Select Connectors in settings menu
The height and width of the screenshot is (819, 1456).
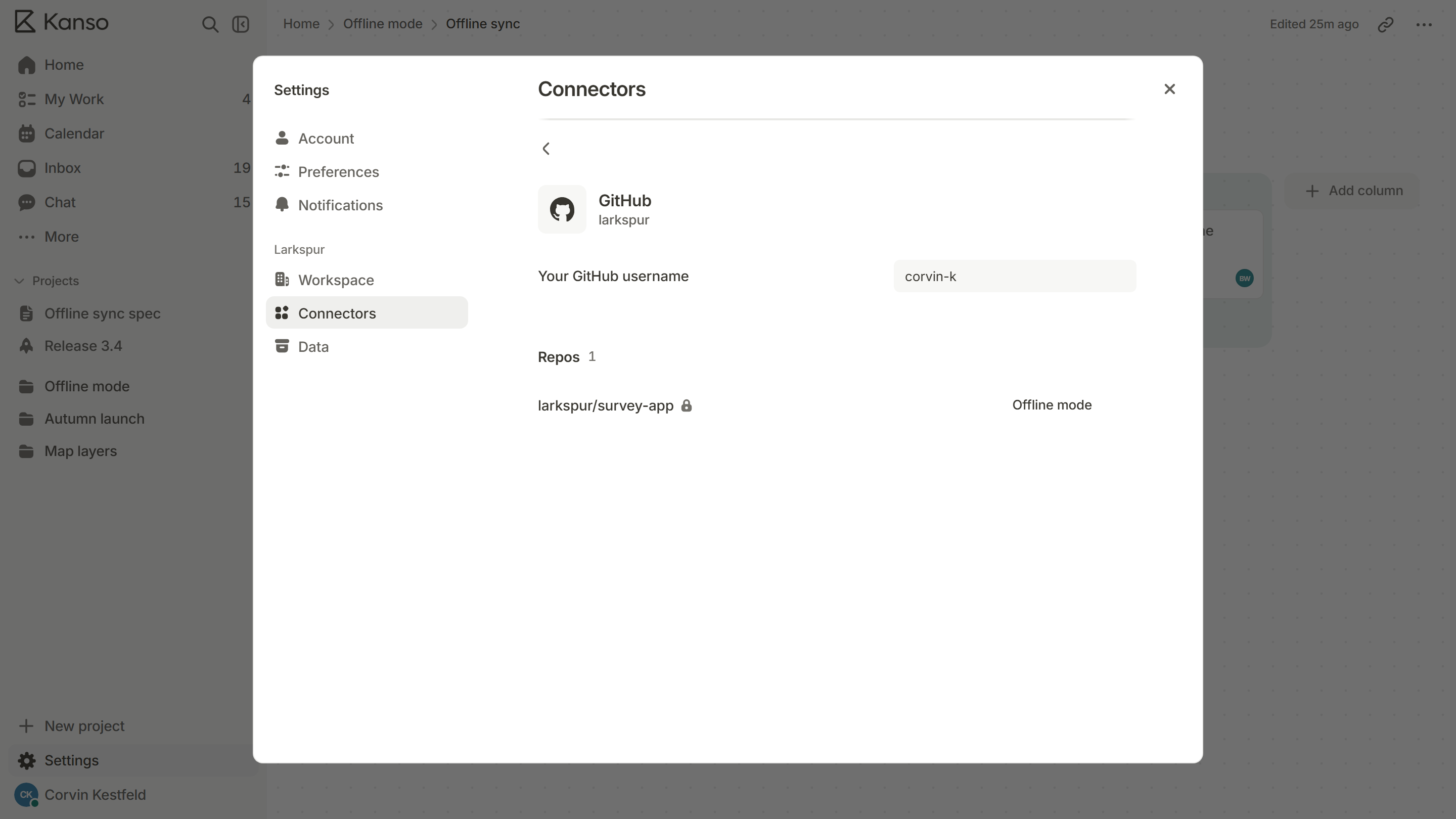[367, 313]
